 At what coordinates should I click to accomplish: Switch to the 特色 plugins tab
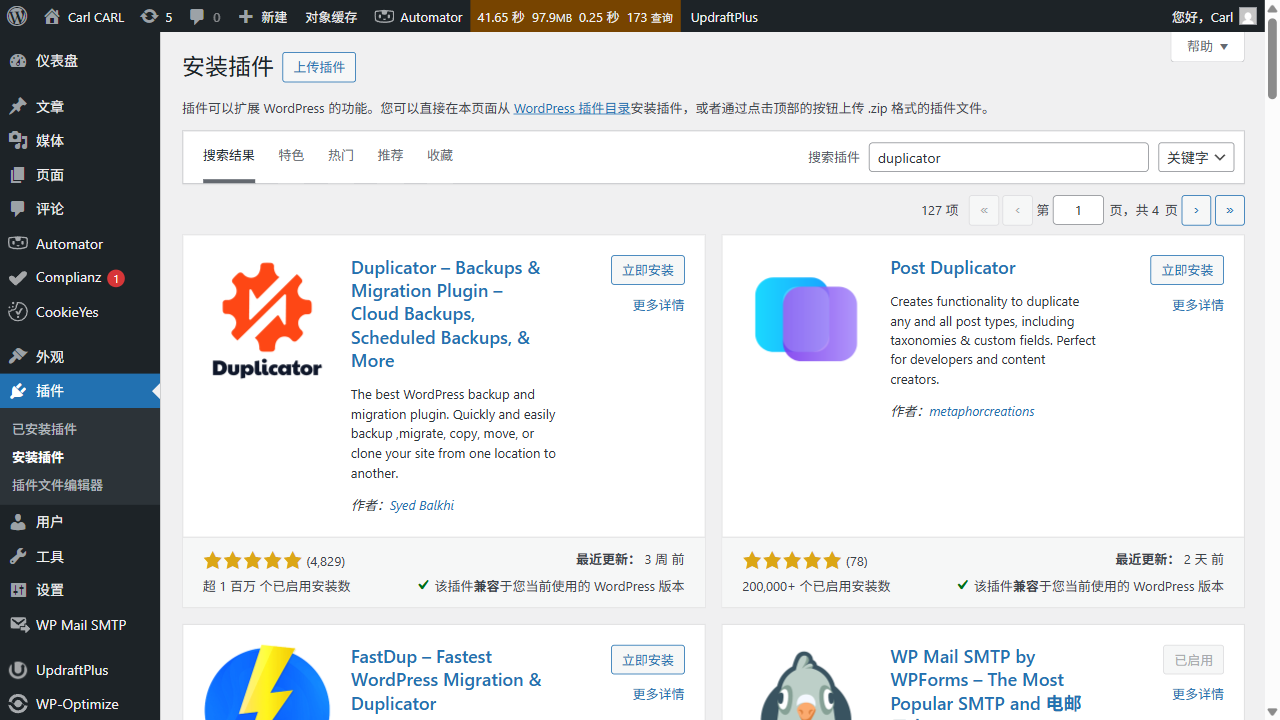click(x=291, y=155)
